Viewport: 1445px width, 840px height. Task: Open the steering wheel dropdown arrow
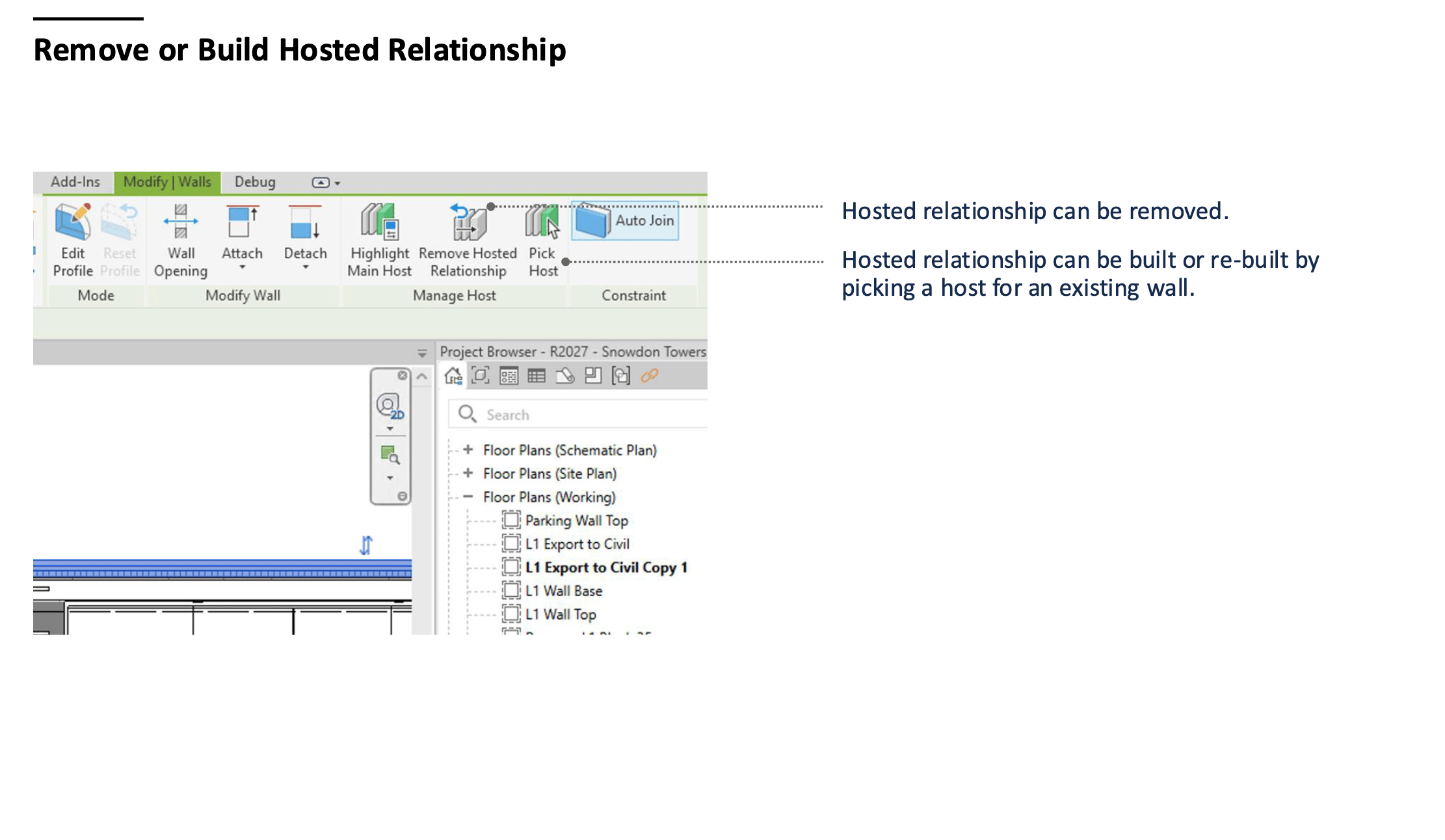pyautogui.click(x=390, y=429)
